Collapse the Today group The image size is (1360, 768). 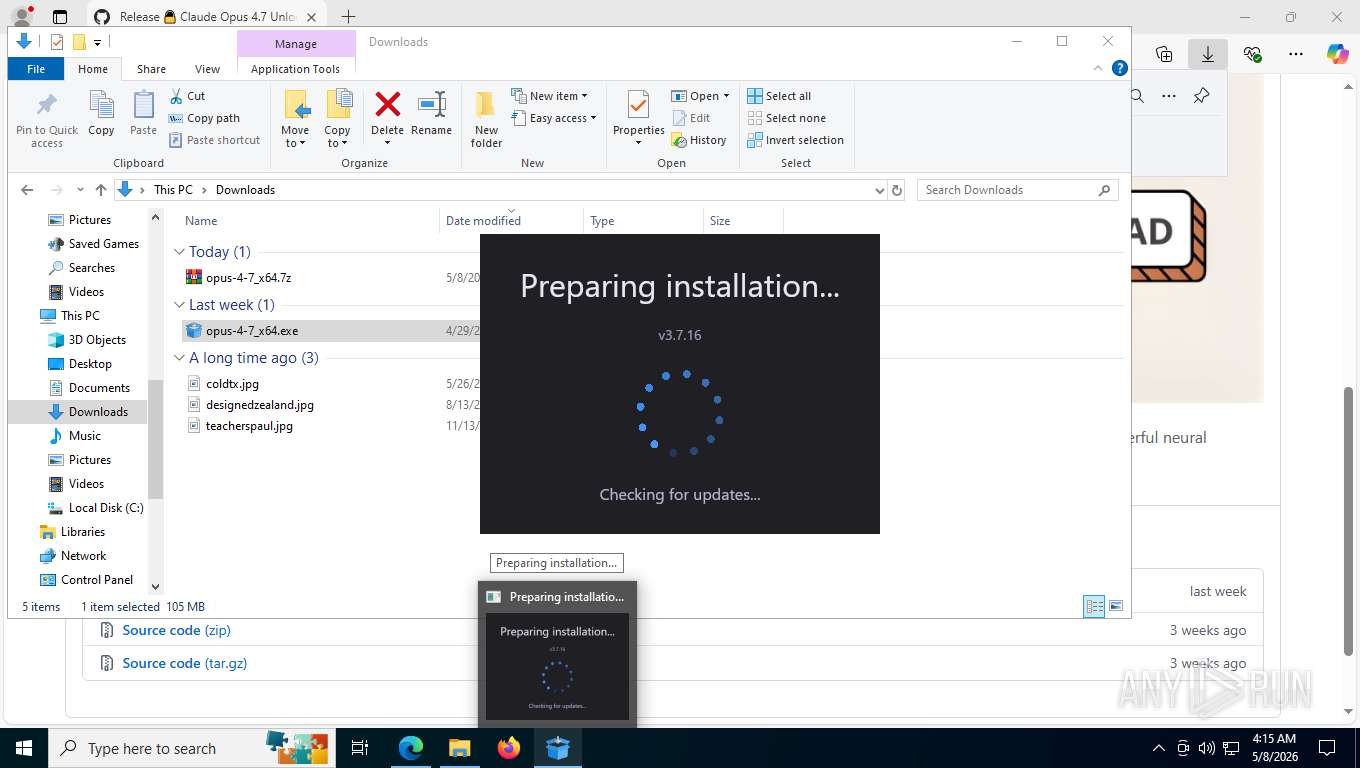point(179,252)
